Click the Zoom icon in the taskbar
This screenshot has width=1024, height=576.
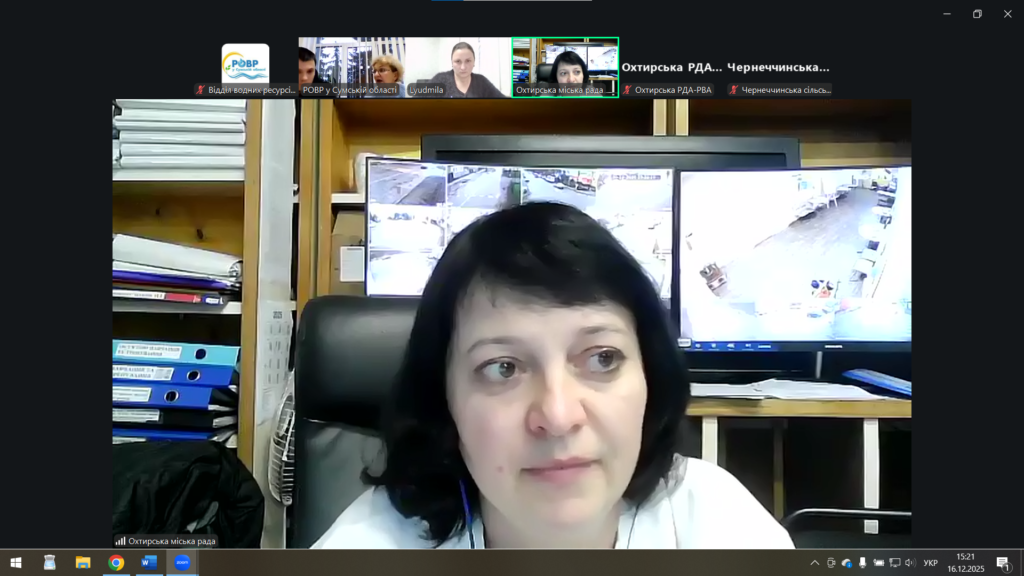[182, 563]
